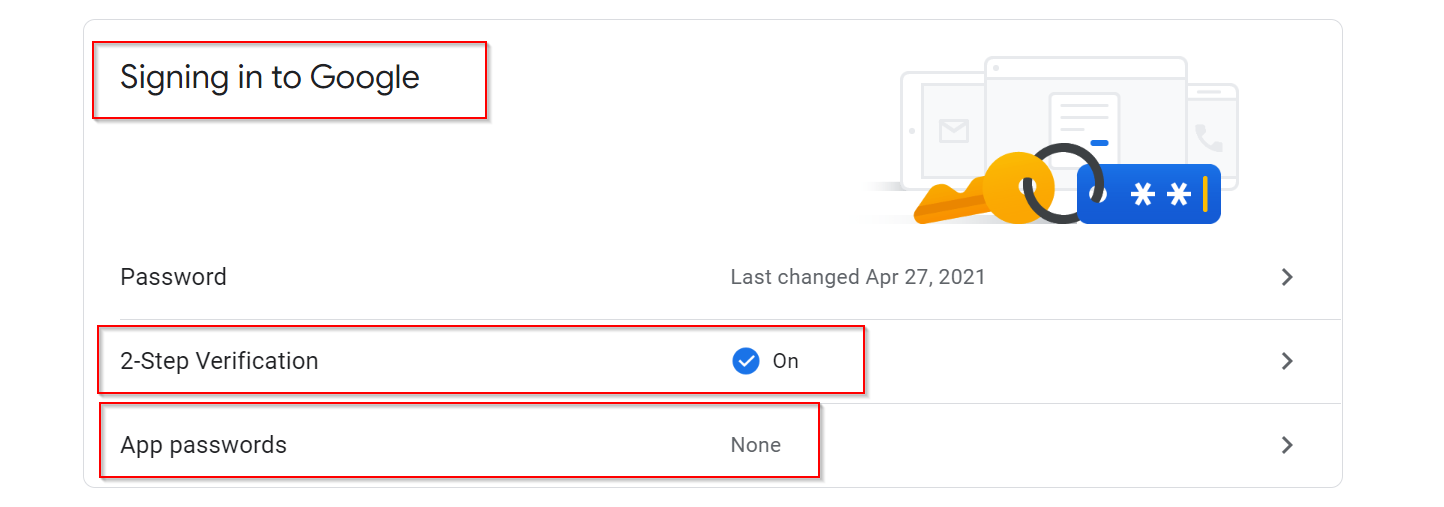The image size is (1444, 507).
Task: Click the phone handset icon in the illustration
Action: pos(1209,138)
